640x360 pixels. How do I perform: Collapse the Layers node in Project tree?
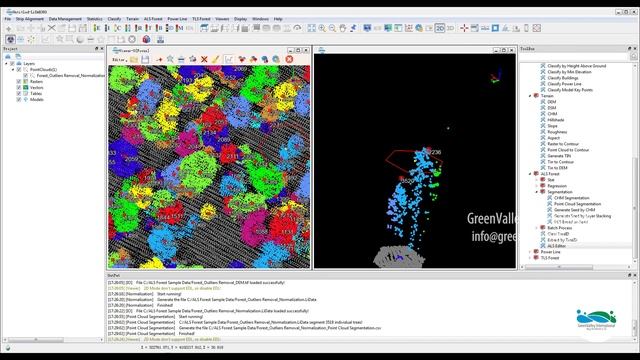[x=6, y=64]
